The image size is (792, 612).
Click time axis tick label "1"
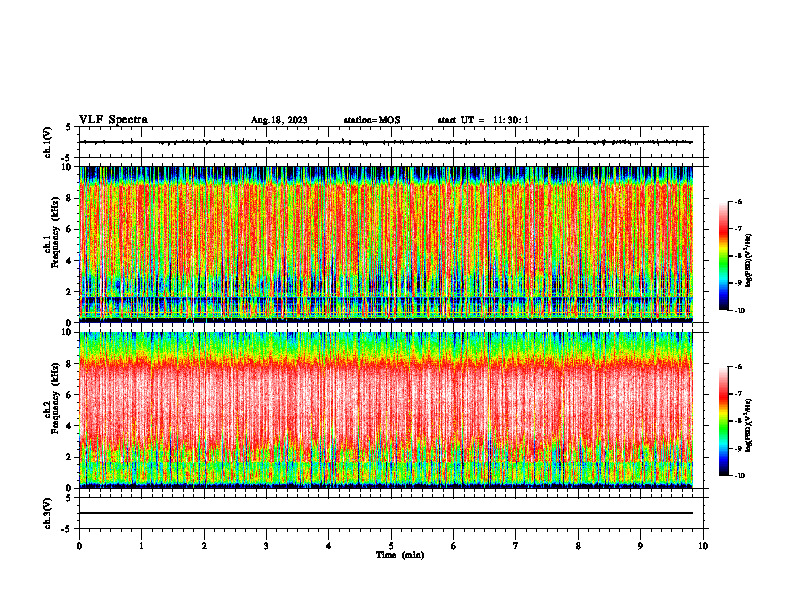[x=141, y=546]
